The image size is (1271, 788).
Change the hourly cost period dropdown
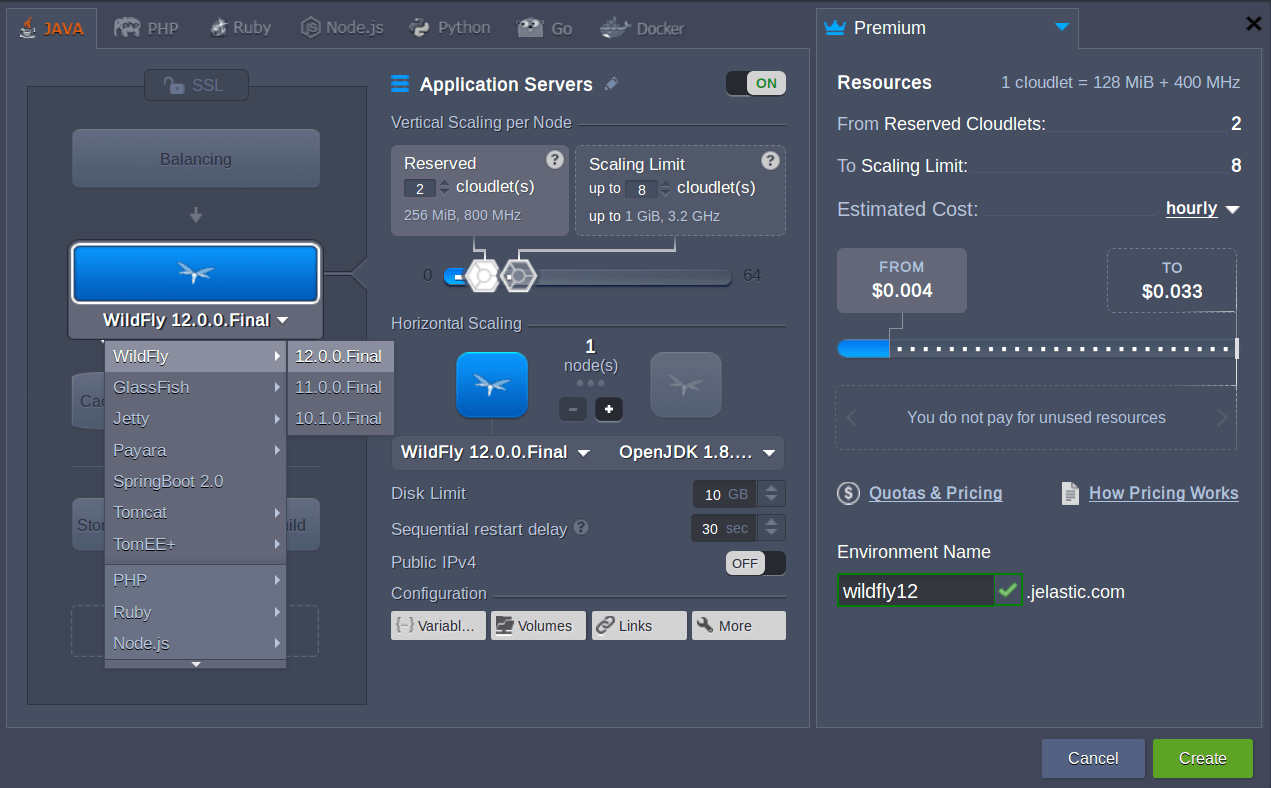pyautogui.click(x=1202, y=209)
